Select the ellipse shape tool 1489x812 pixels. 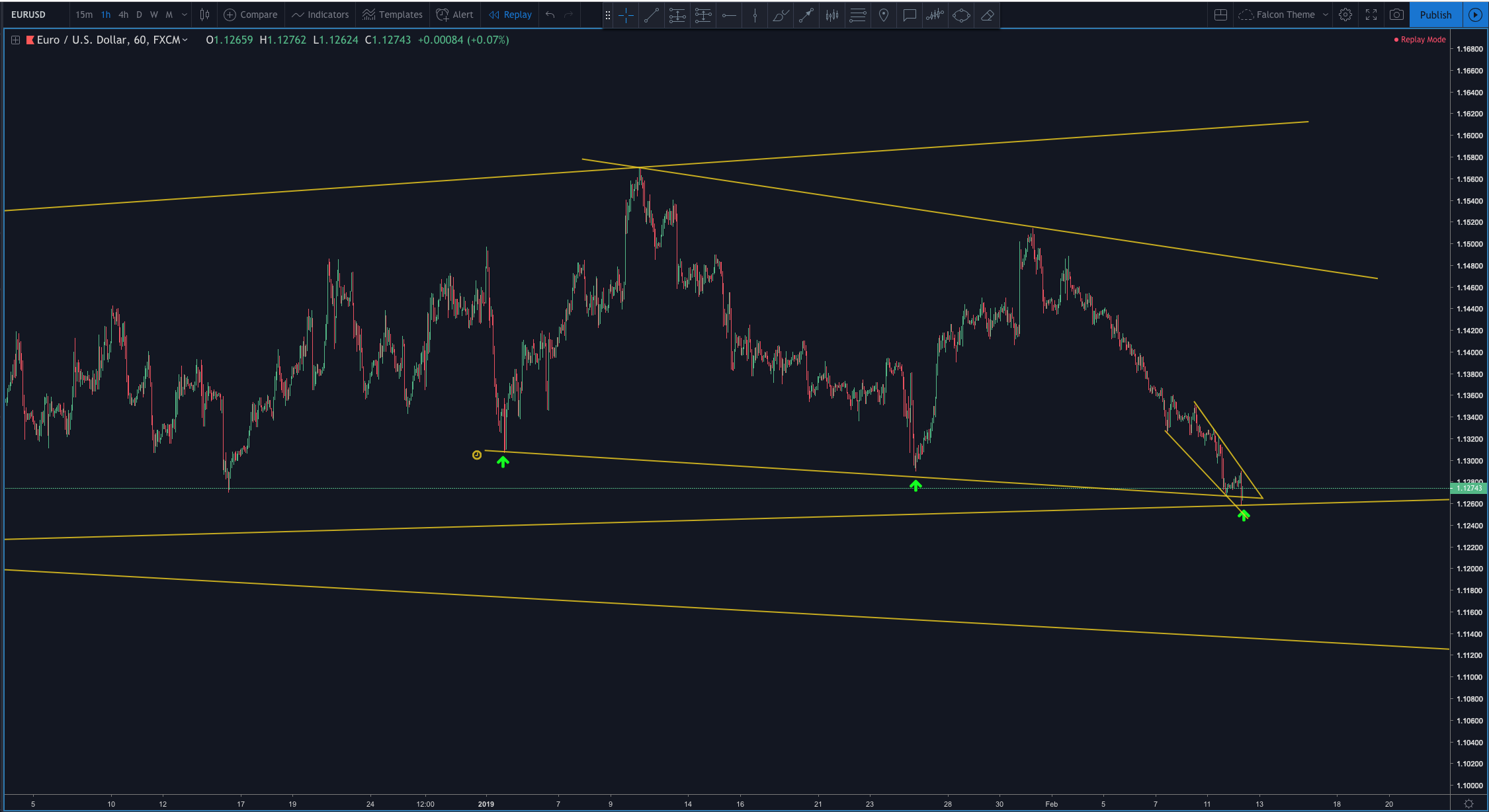pyautogui.click(x=961, y=15)
